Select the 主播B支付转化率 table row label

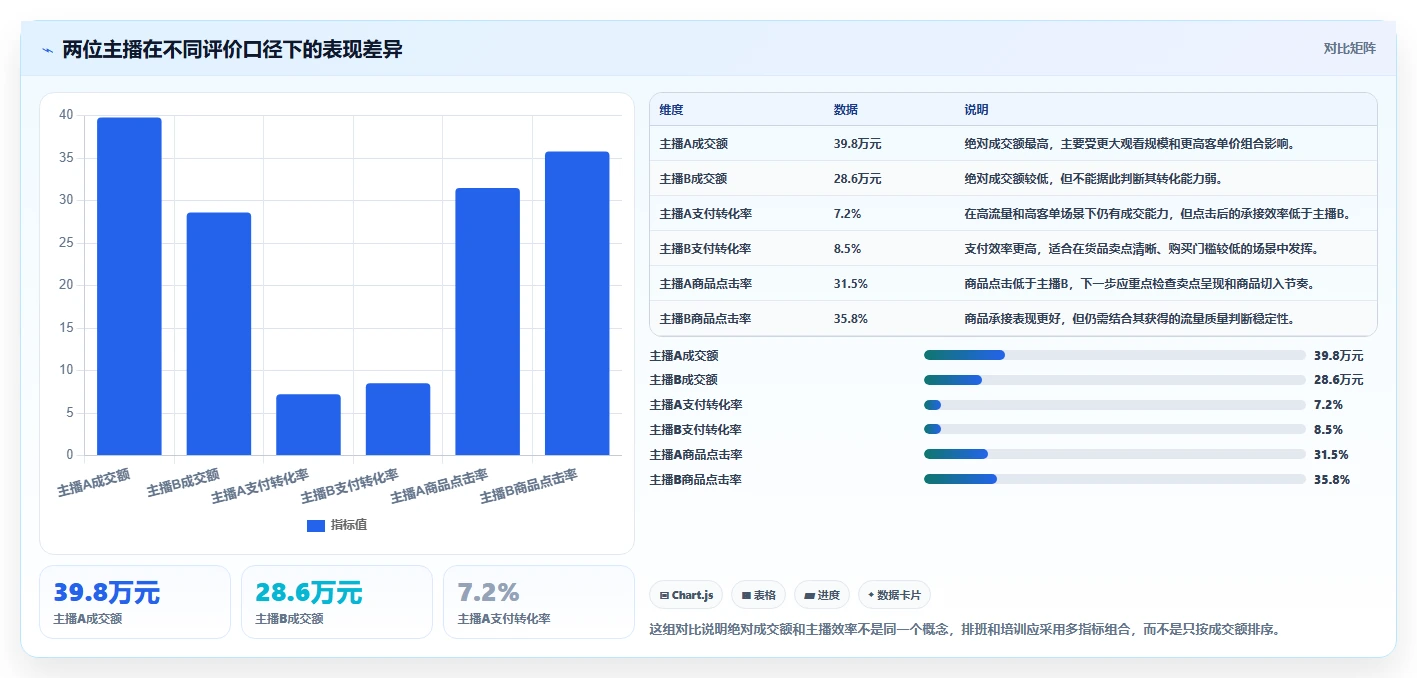tap(705, 249)
